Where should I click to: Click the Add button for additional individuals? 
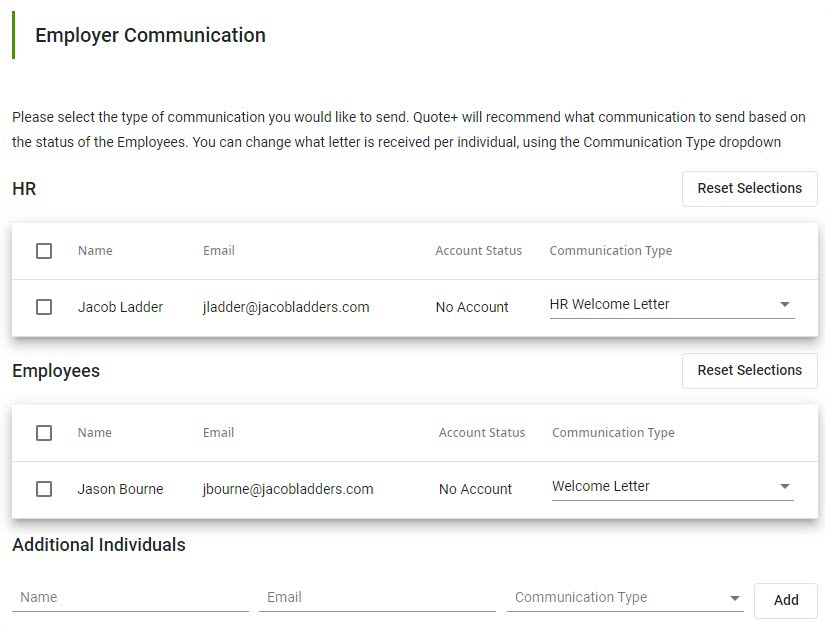786,600
